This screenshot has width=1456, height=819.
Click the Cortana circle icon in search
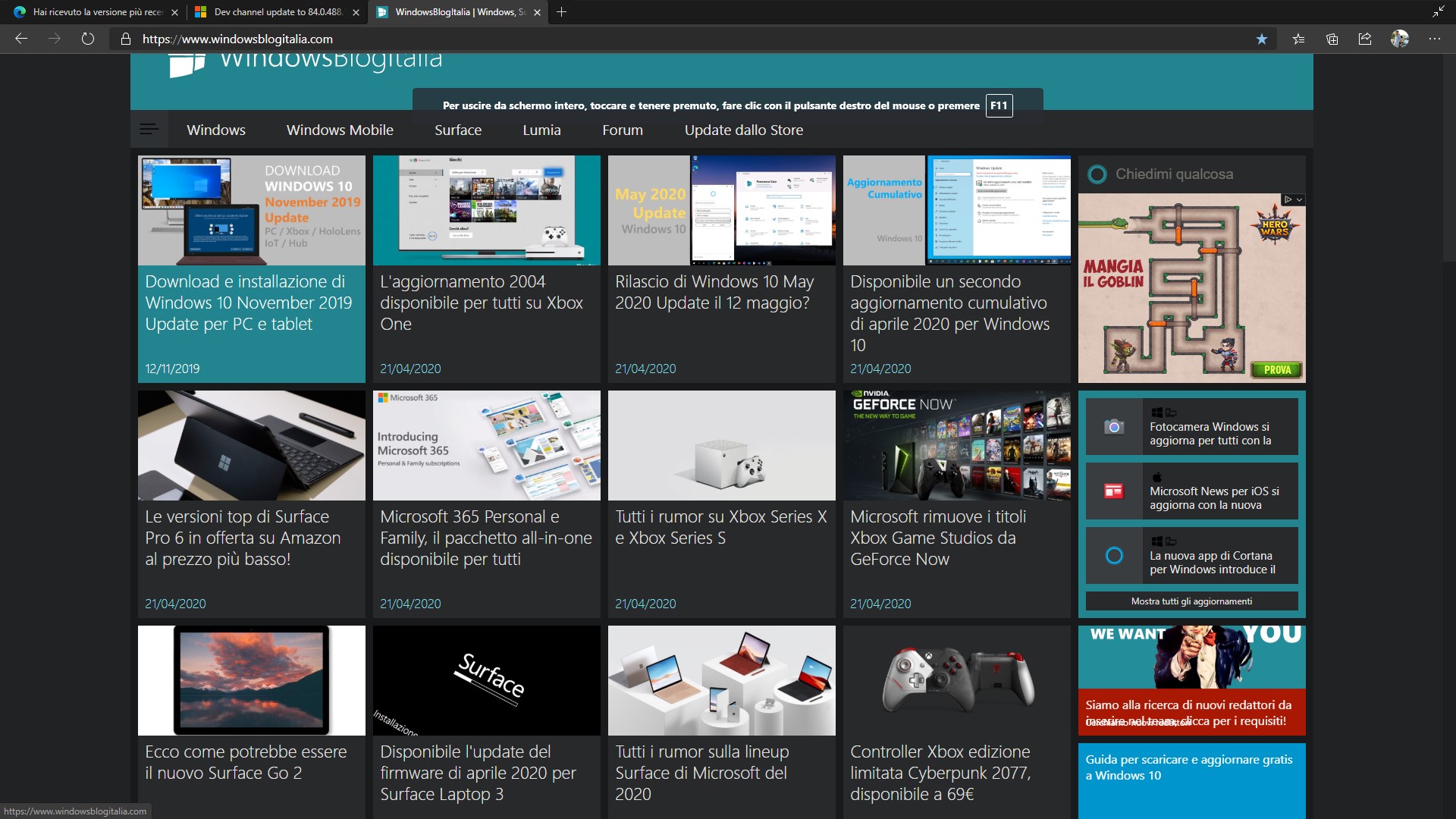1097,174
